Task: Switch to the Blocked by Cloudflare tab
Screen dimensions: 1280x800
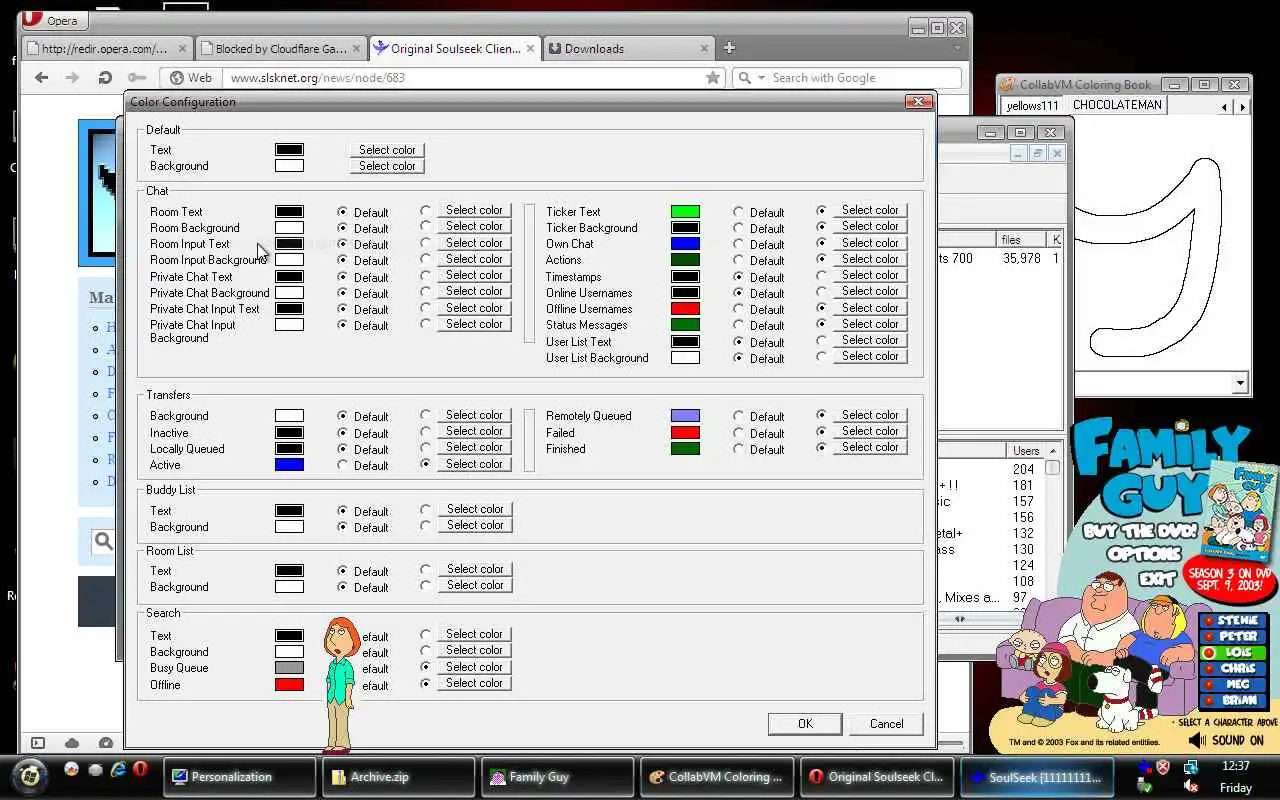Action: pyautogui.click(x=280, y=48)
